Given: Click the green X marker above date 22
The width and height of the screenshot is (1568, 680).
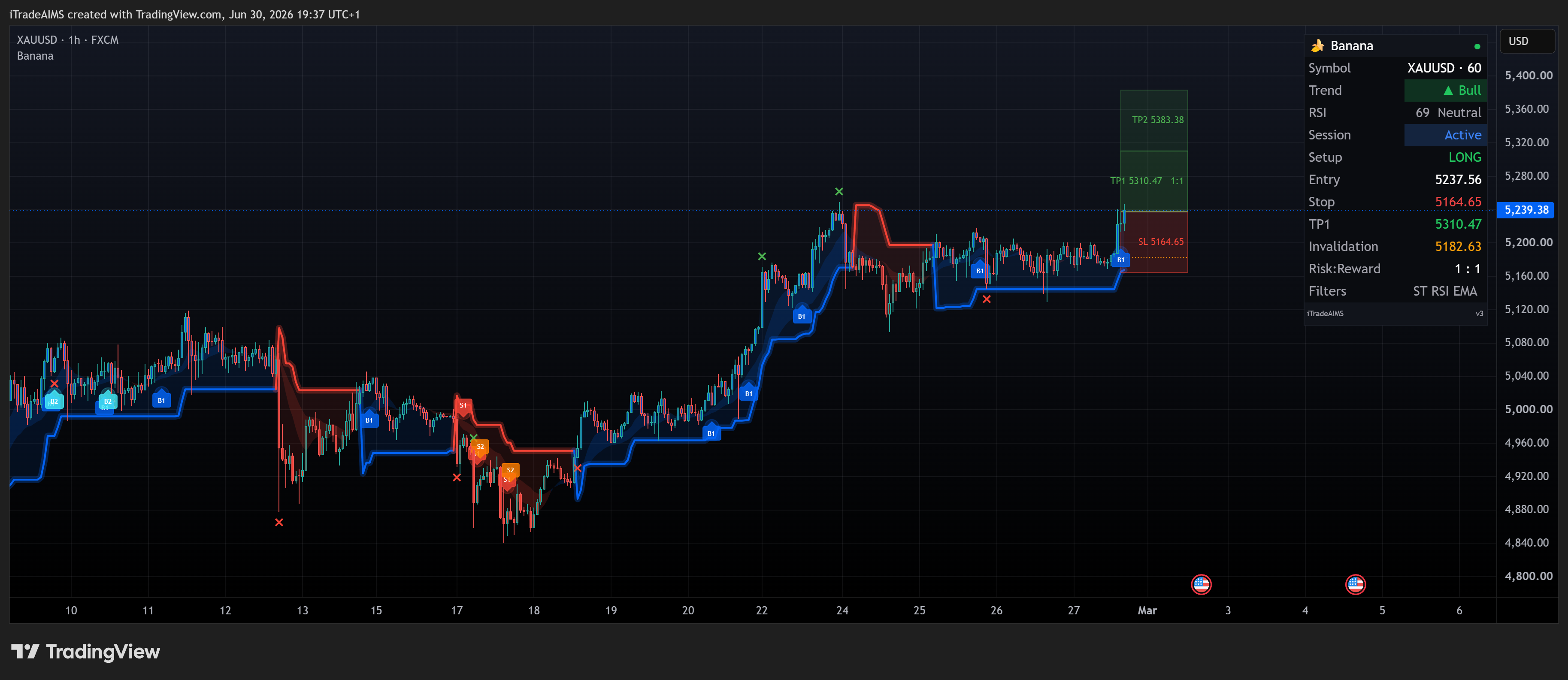Looking at the screenshot, I should 762,256.
